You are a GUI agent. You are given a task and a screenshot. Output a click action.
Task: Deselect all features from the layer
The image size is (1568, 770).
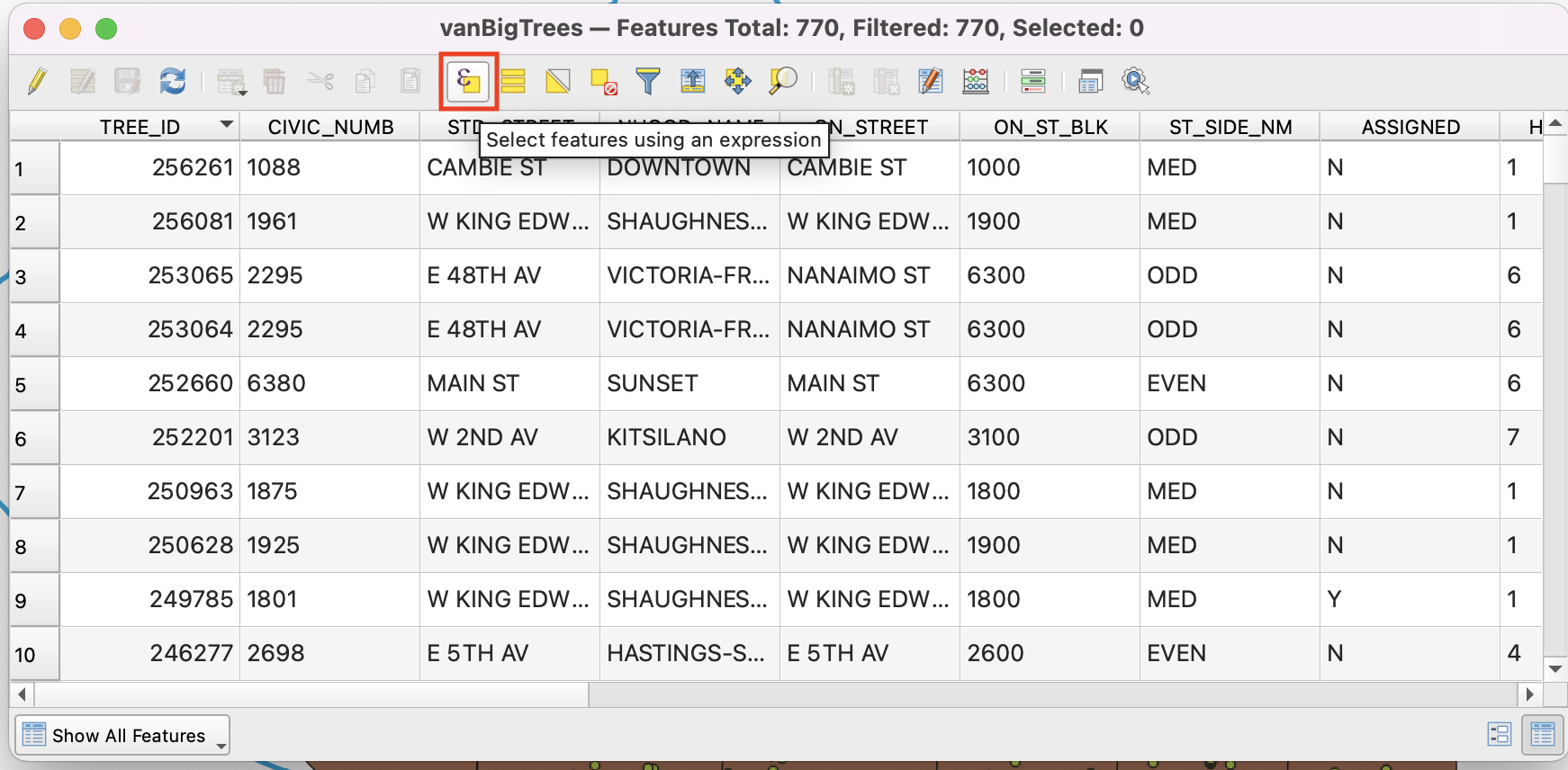pyautogui.click(x=603, y=82)
